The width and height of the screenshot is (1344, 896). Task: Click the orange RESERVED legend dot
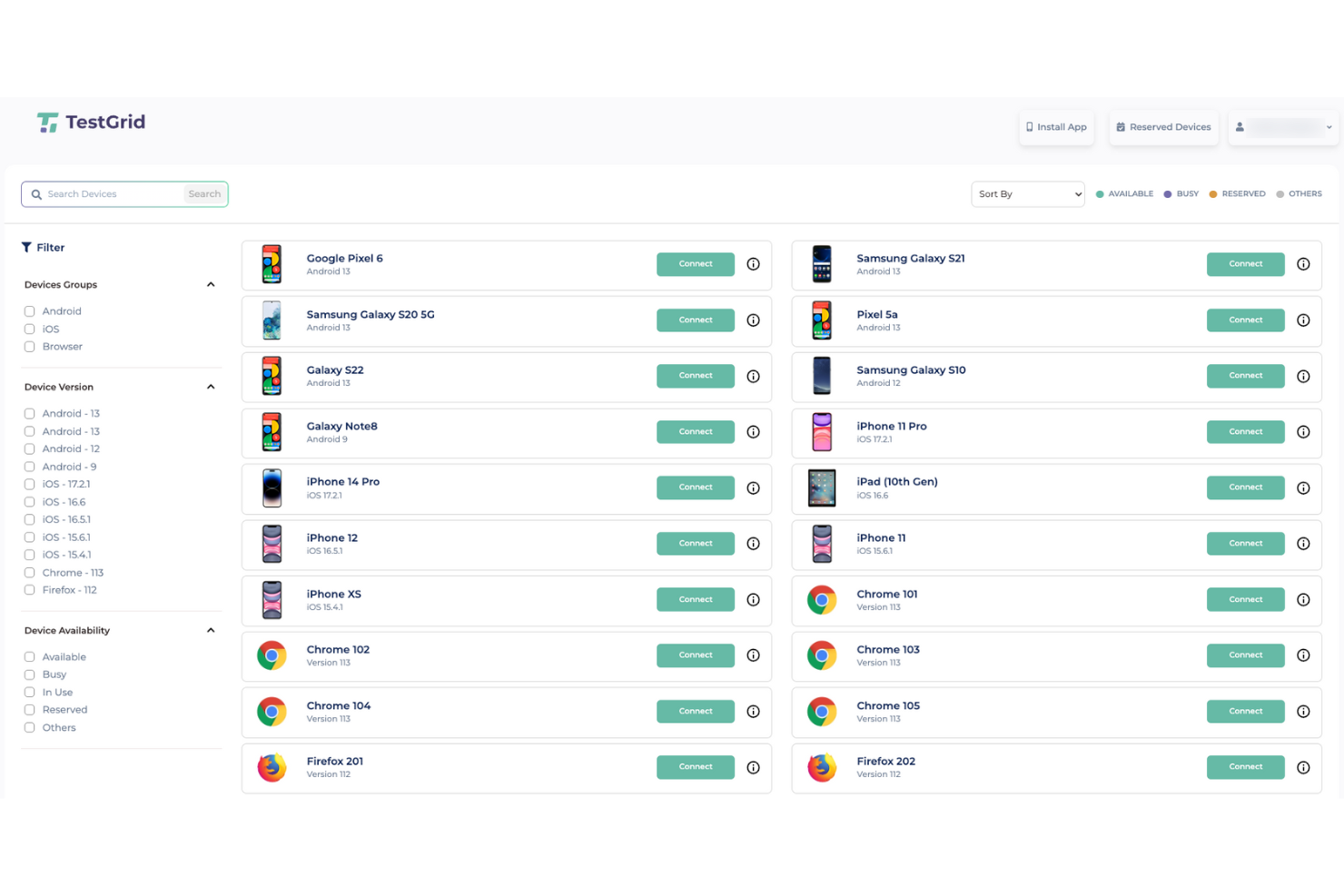1213,194
